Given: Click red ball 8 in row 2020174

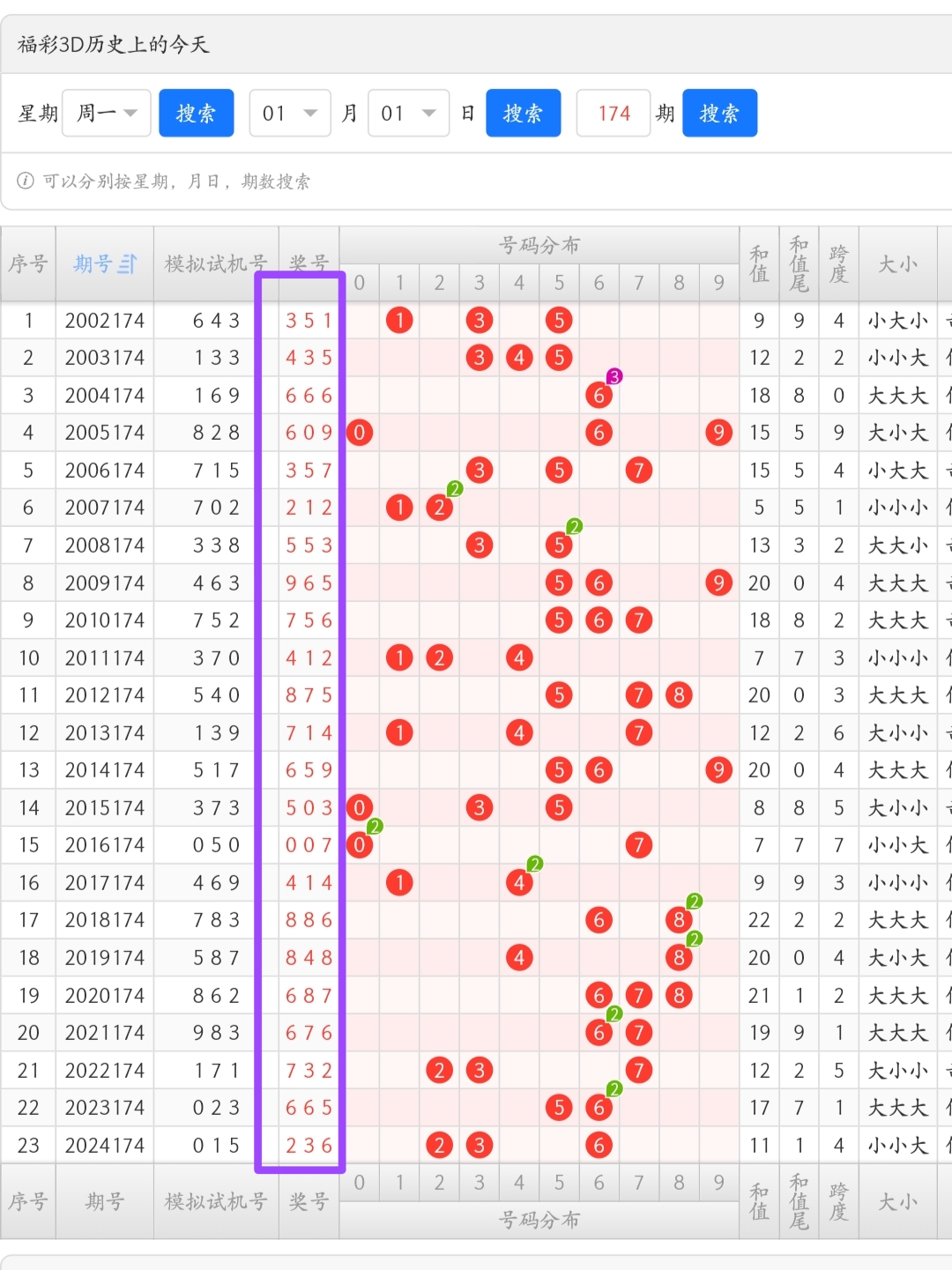Looking at the screenshot, I should [679, 996].
